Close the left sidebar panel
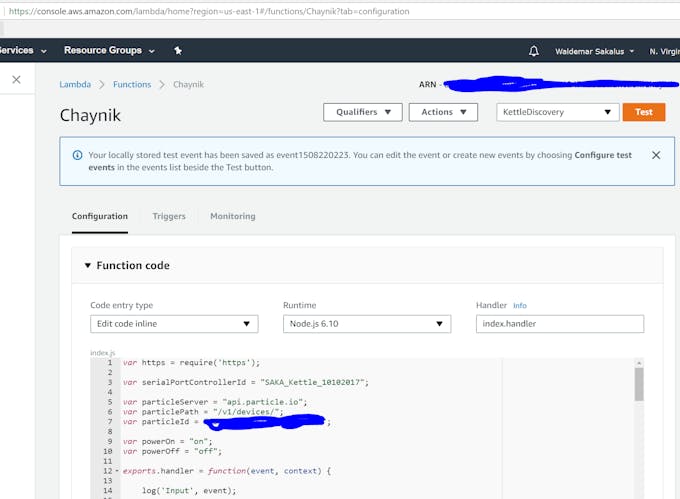680x499 pixels. (16, 80)
